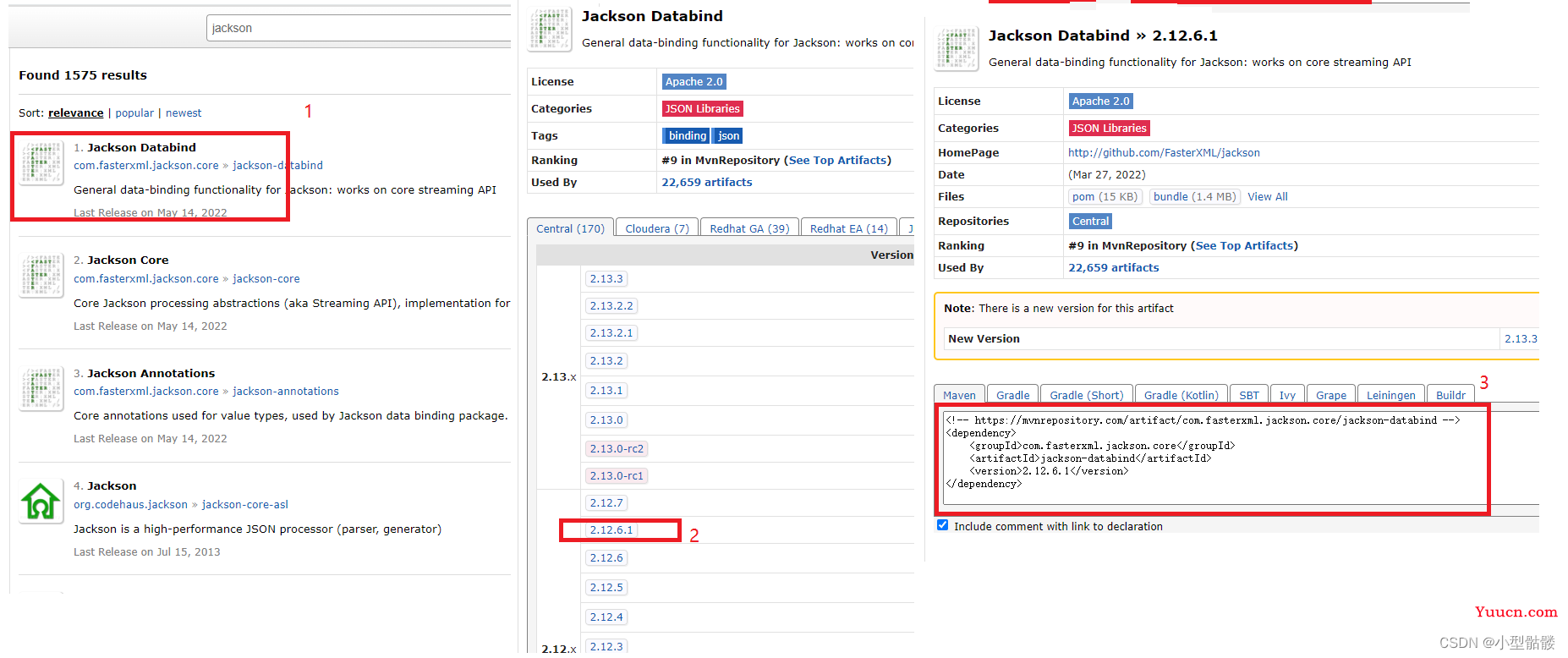The width and height of the screenshot is (1568, 658).
Task: Click the Central repository badge
Action: [1090, 221]
